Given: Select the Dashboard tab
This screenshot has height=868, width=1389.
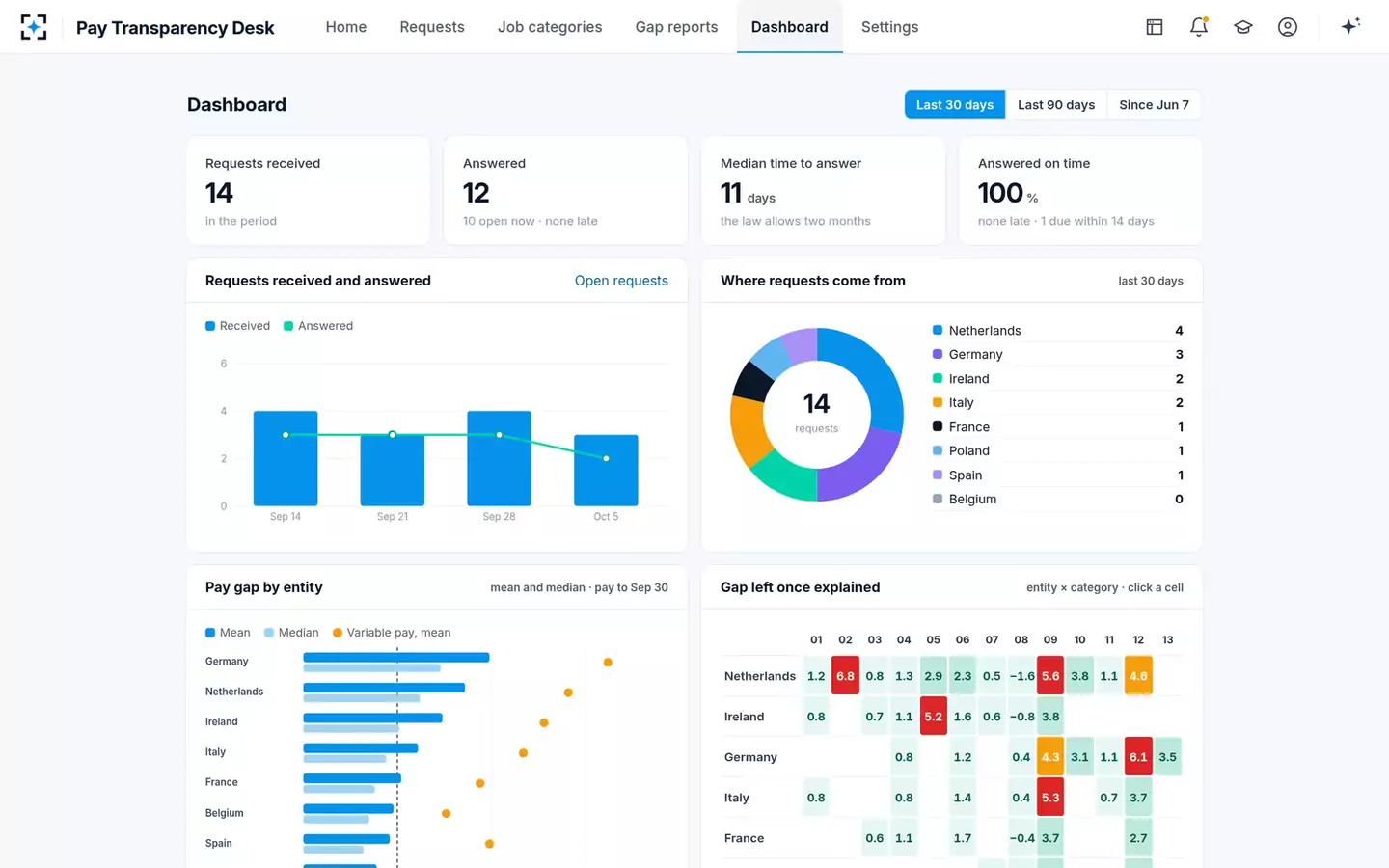Looking at the screenshot, I should (790, 27).
